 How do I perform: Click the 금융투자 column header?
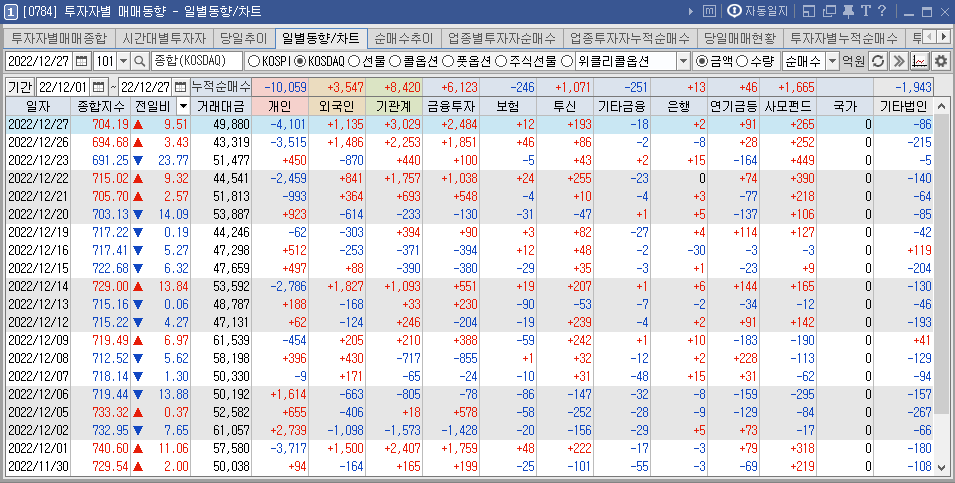(451, 106)
